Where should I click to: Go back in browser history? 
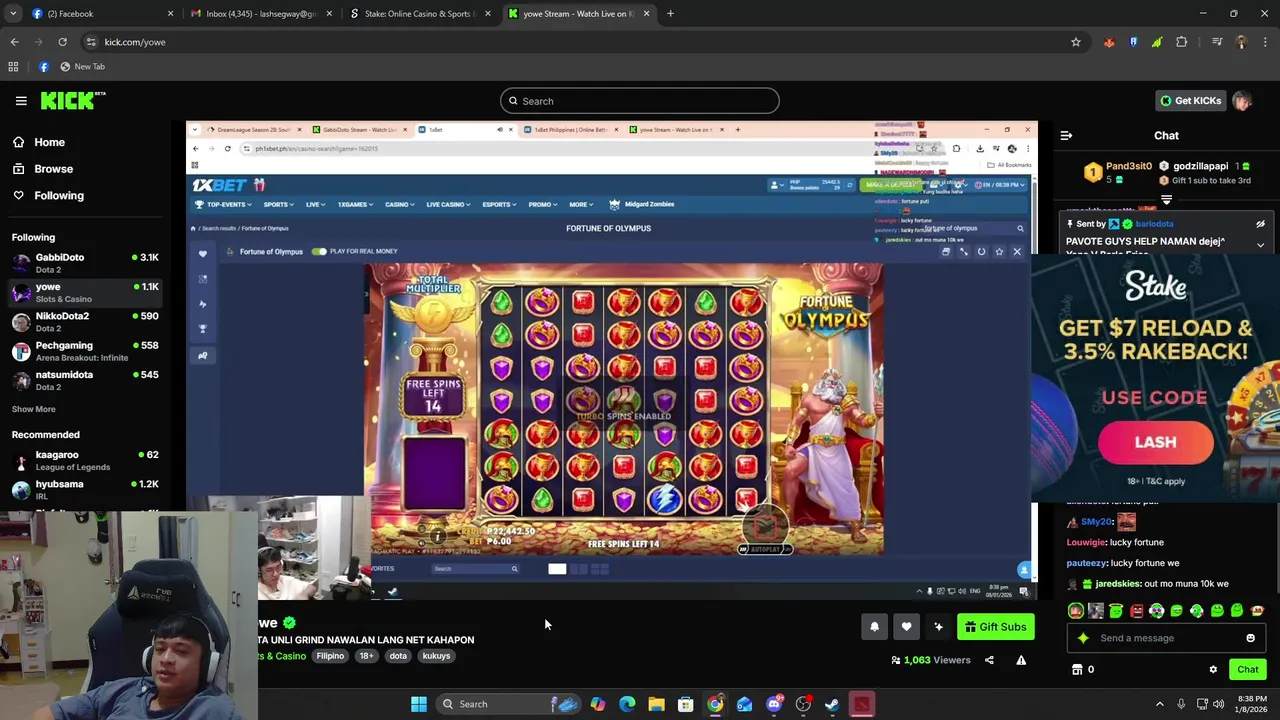pyautogui.click(x=14, y=42)
